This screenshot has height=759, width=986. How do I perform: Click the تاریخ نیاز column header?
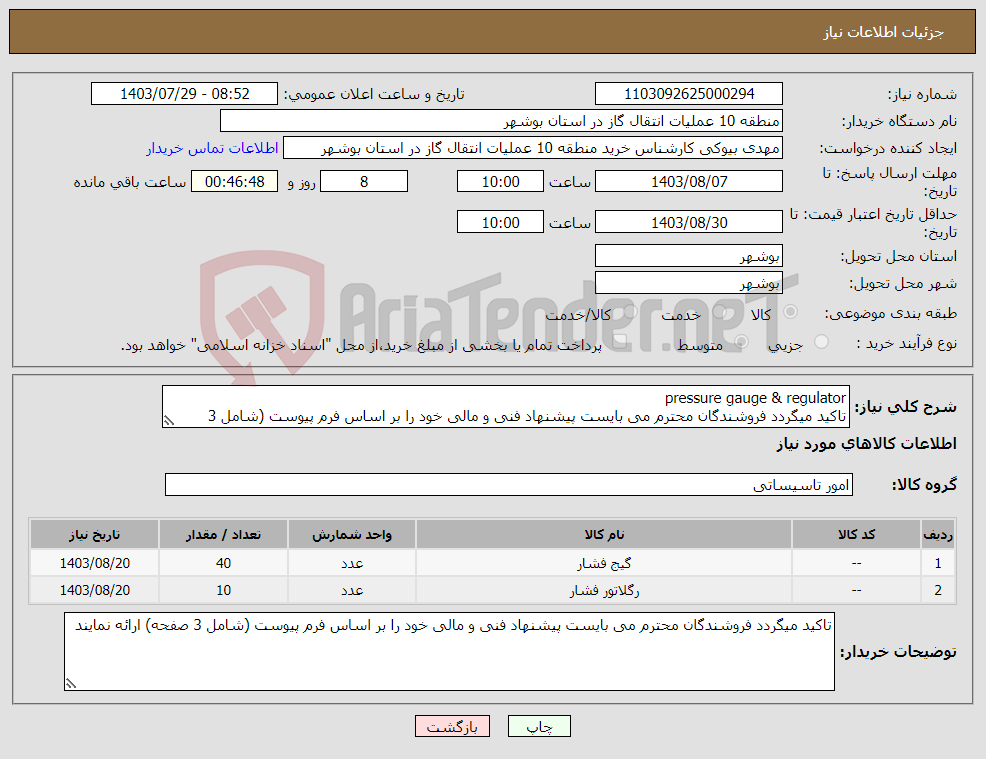[x=94, y=535]
